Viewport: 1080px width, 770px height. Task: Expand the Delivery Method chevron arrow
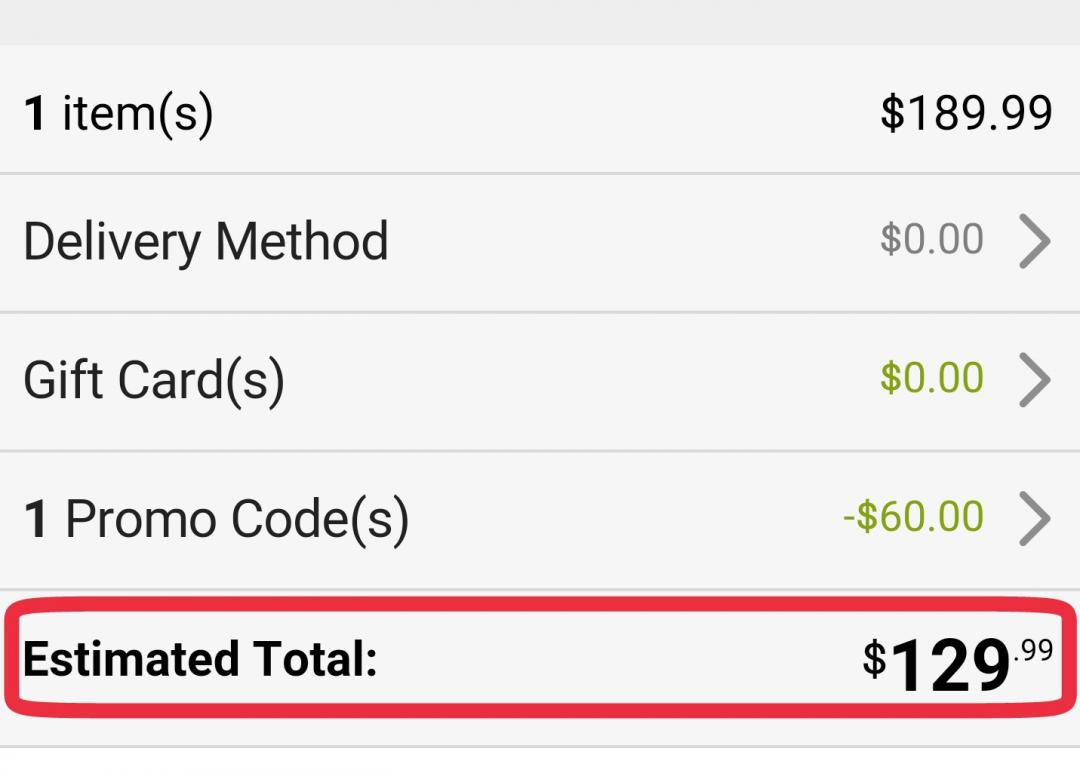click(1035, 242)
